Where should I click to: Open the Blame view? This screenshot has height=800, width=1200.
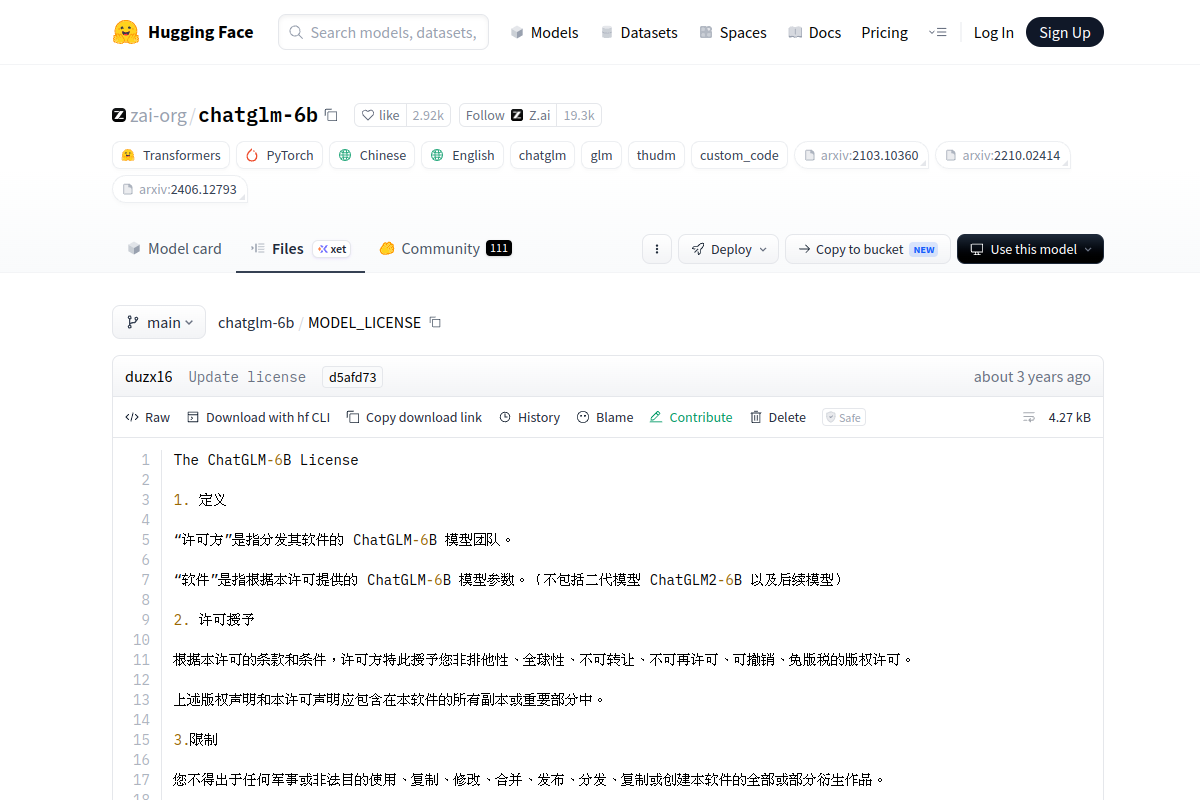605,417
